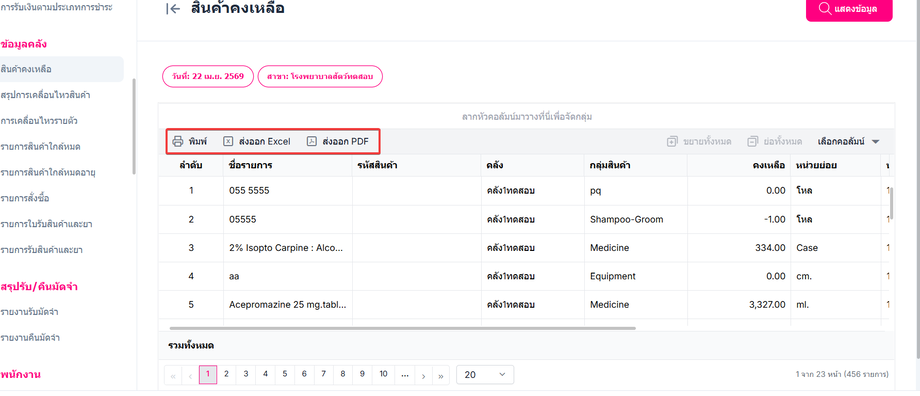Click the printer icon for พิมพ์

click(178, 141)
